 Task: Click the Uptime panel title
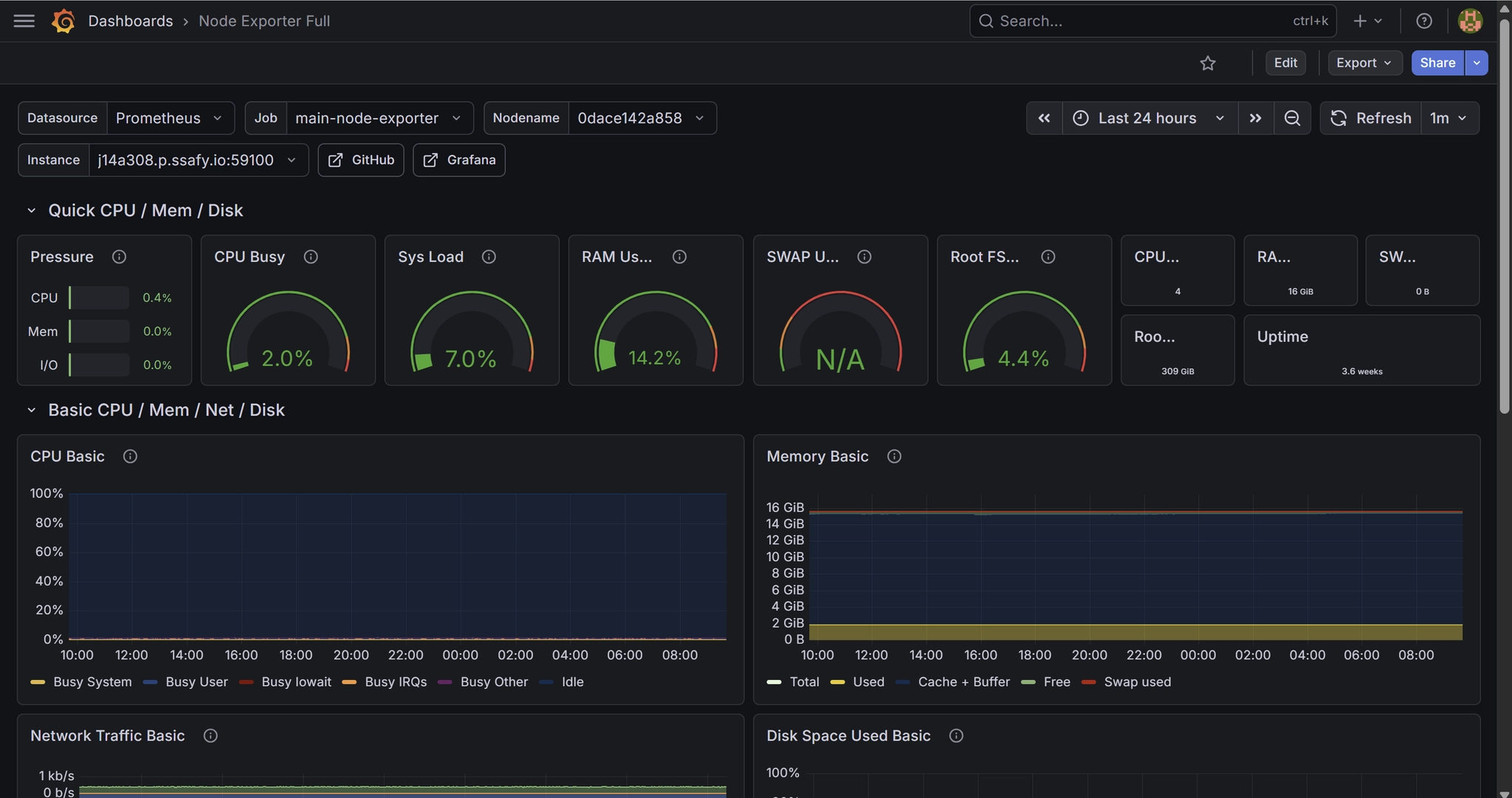click(x=1282, y=337)
